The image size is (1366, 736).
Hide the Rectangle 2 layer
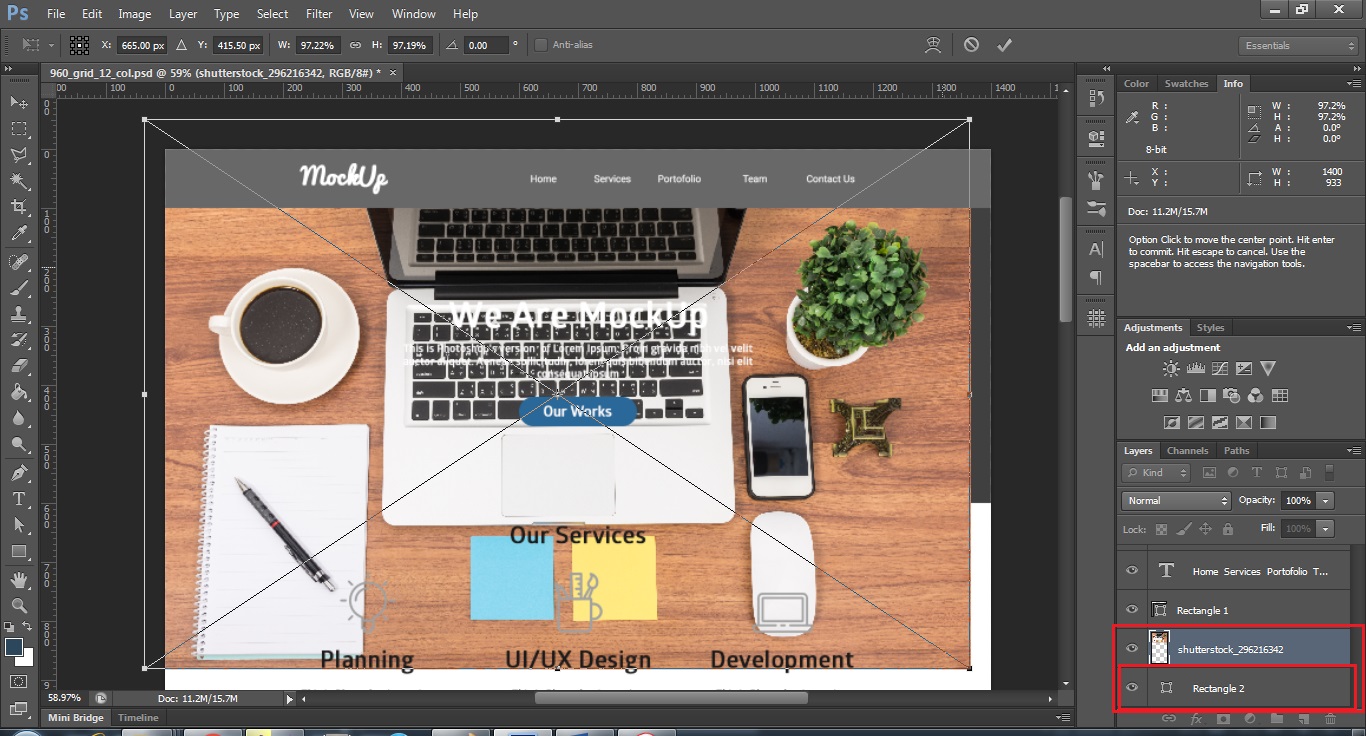(x=1132, y=688)
